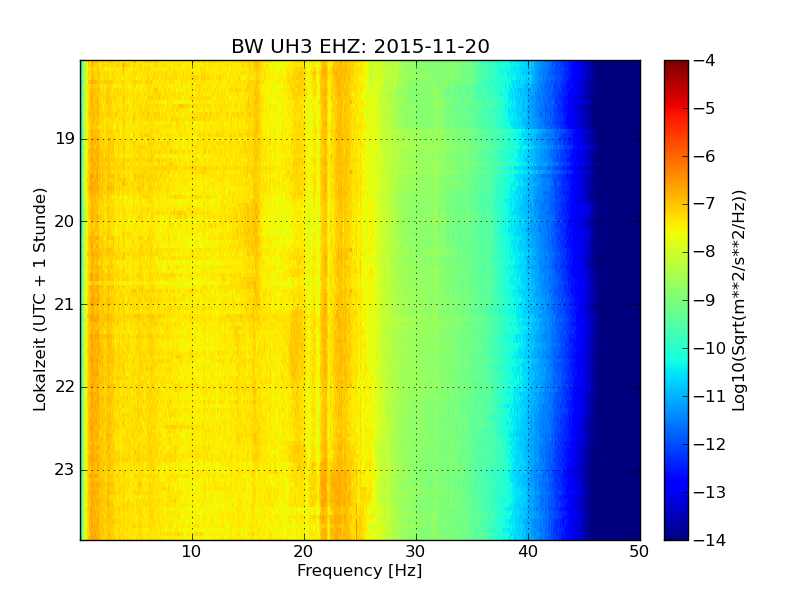
Task: Click the colorbar tick label −8
Action: coord(705,252)
